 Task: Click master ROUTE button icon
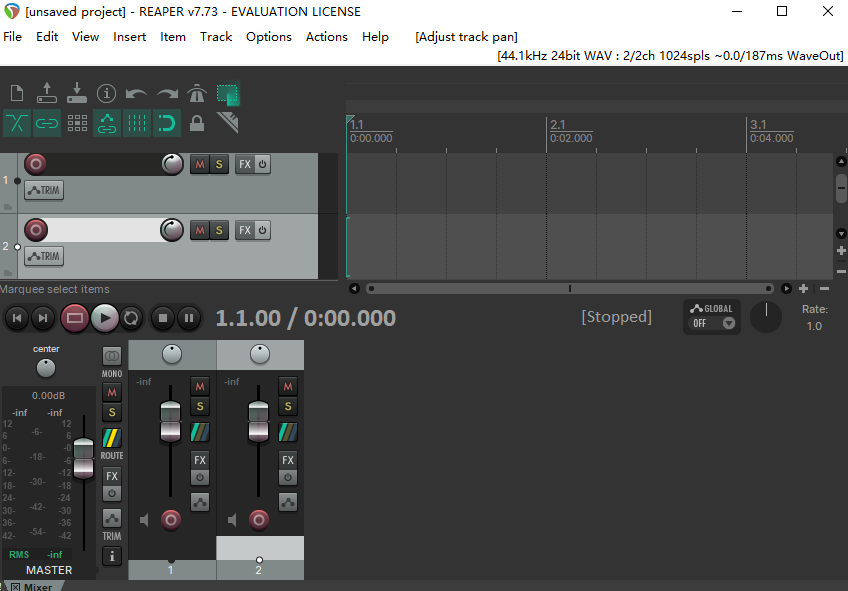[112, 438]
